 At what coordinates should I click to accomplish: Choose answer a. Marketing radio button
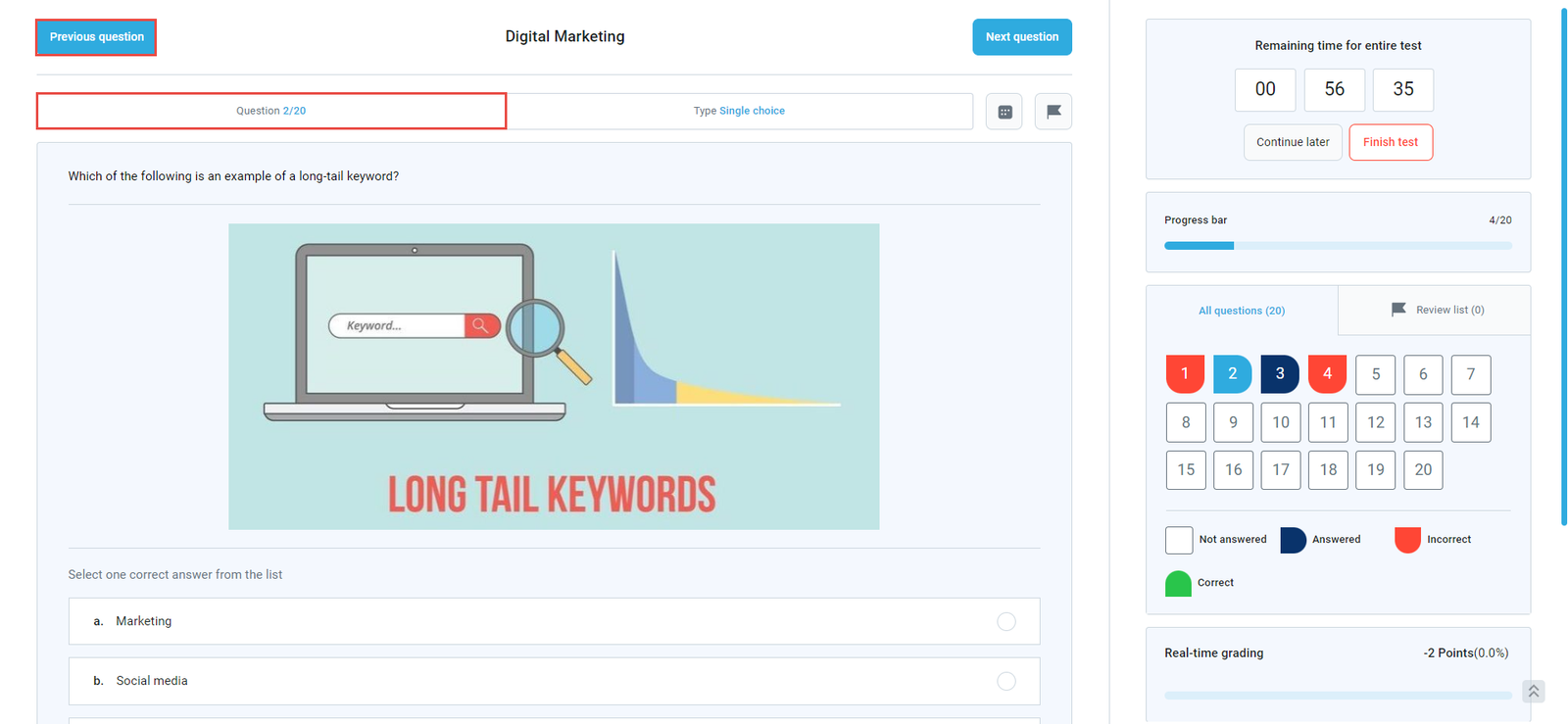[1005, 621]
